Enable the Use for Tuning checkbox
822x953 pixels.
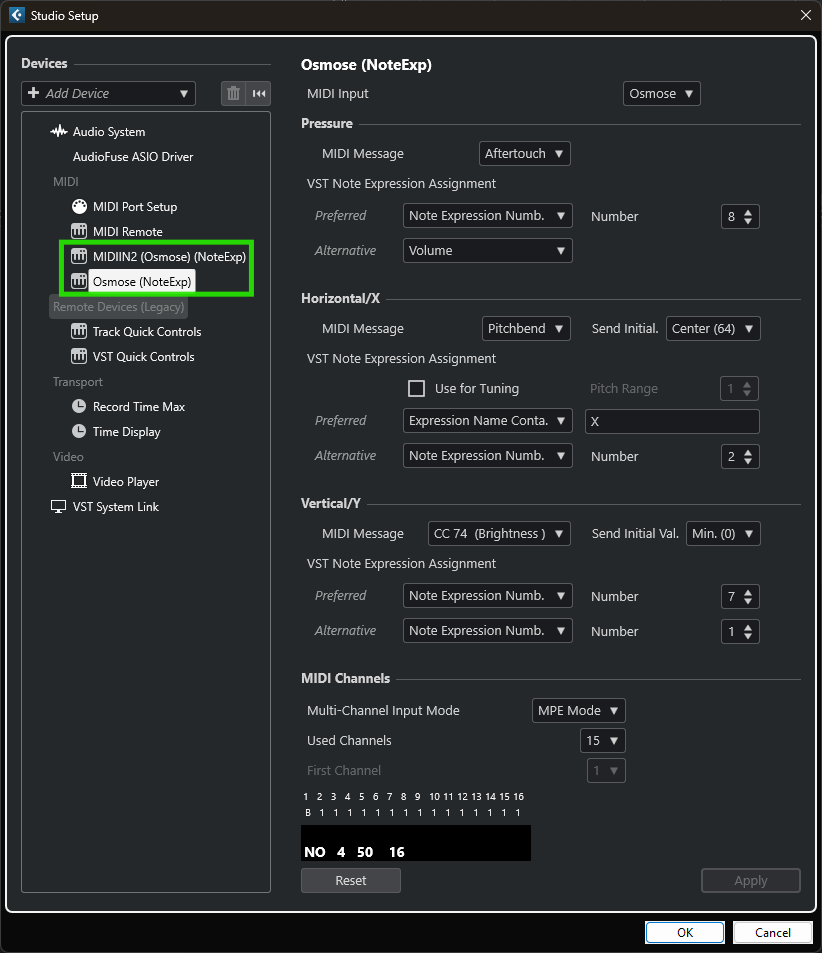coord(417,388)
